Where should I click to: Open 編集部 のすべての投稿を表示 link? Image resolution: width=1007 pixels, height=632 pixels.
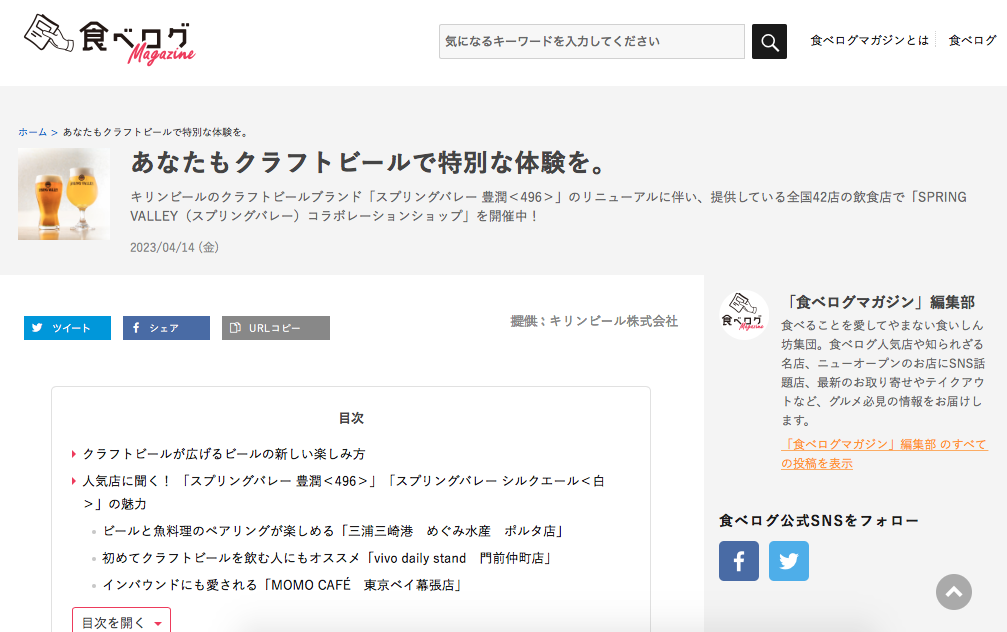tap(883, 453)
